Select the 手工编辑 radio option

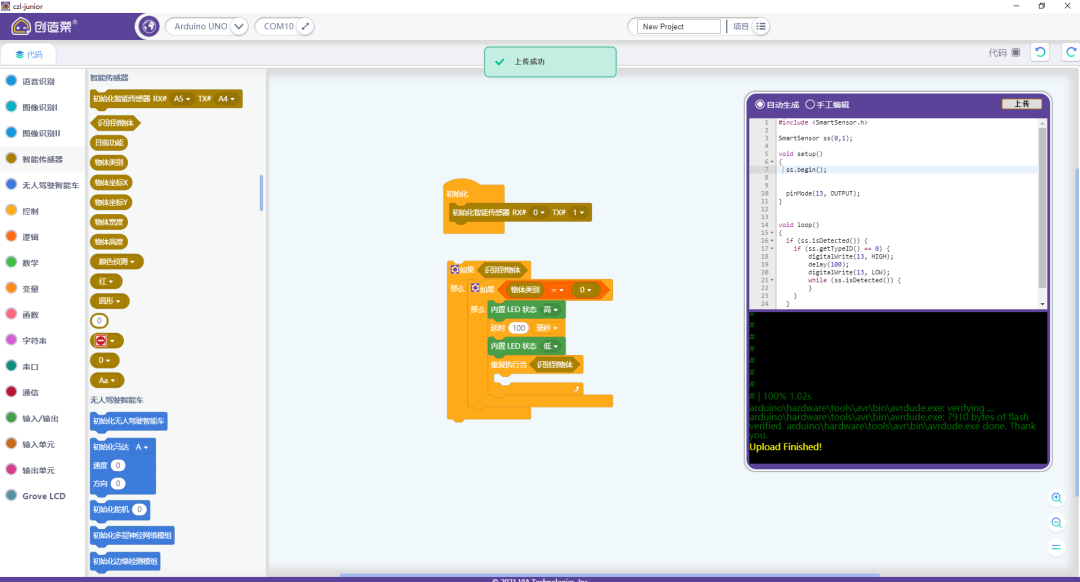[809, 104]
